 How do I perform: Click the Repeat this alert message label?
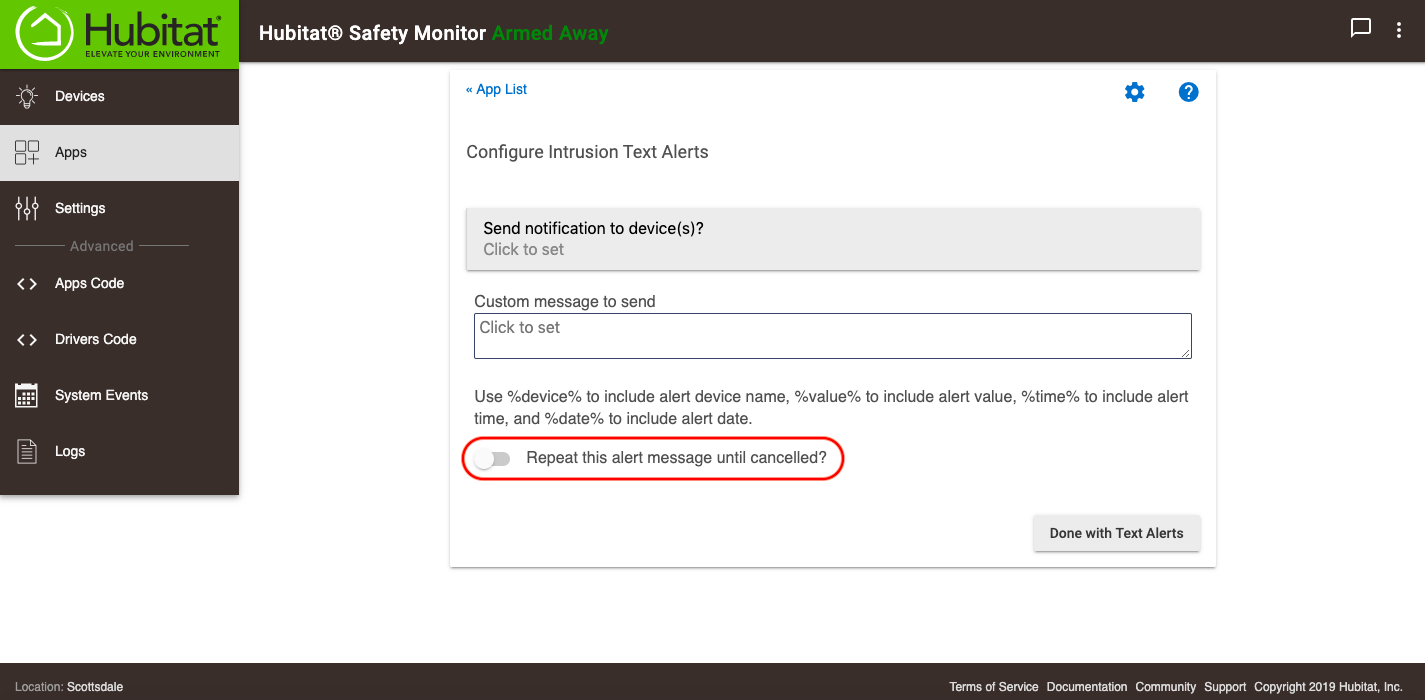(677, 458)
